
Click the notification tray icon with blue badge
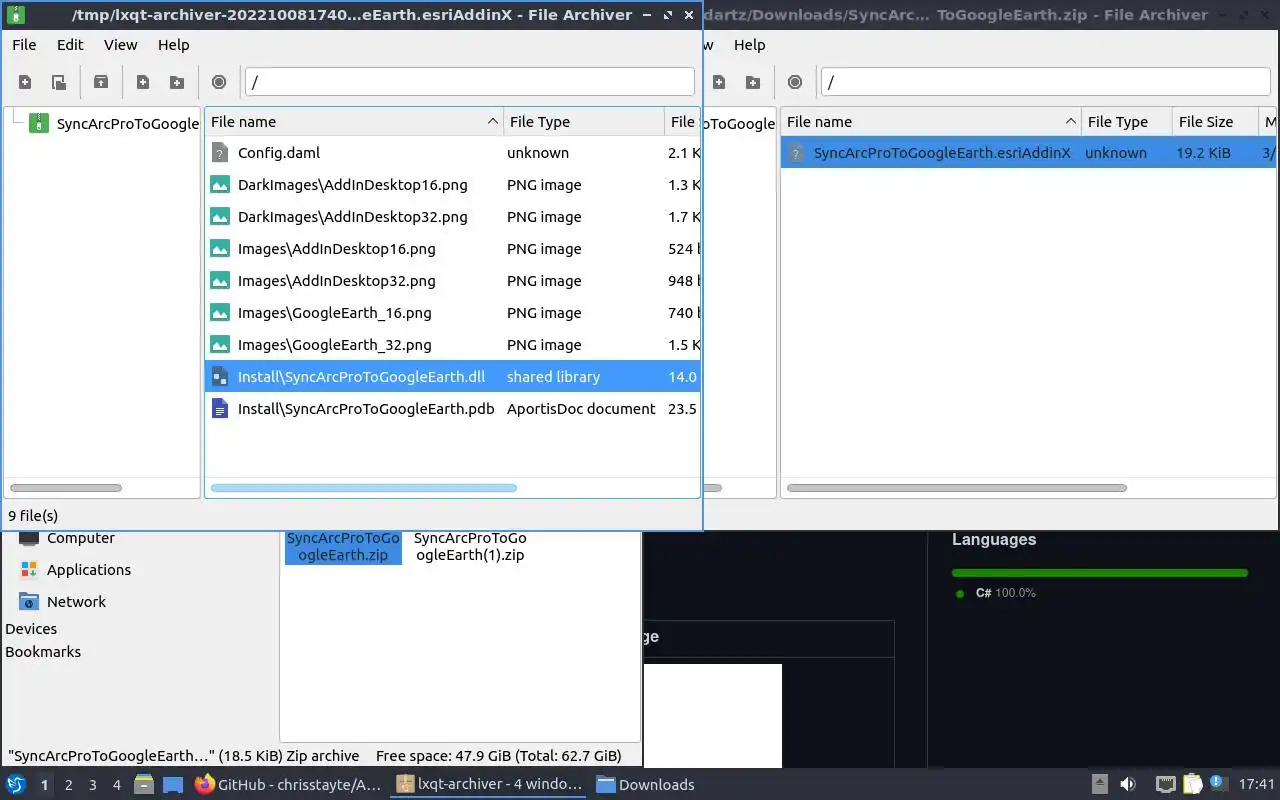tap(1217, 784)
